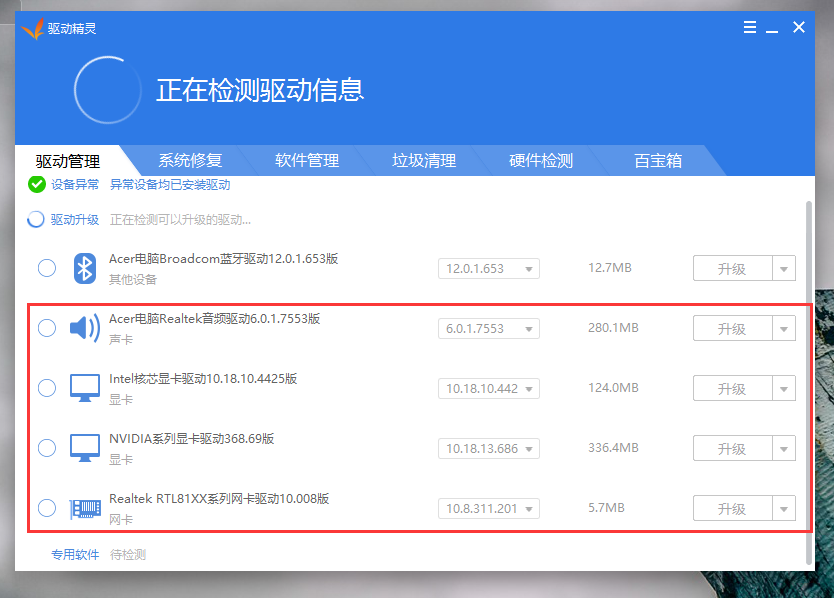Click the Bluetooth icon for Broadcom driver

pyautogui.click(x=85, y=268)
